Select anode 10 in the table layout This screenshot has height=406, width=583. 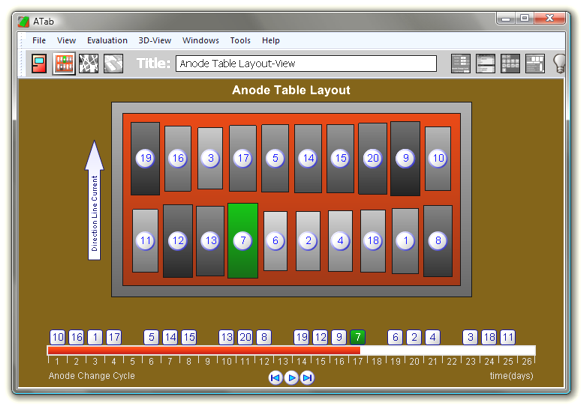(438, 158)
